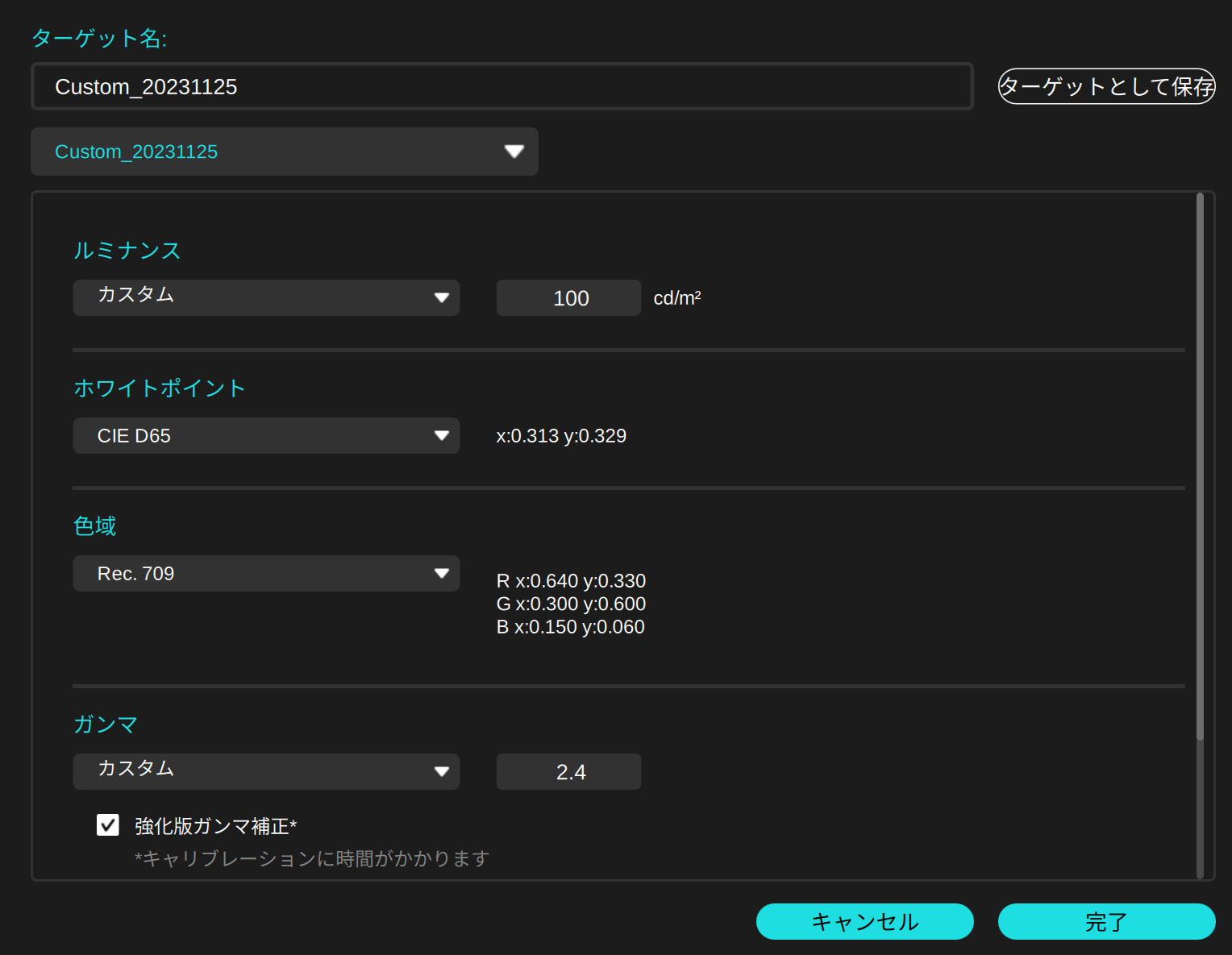Click the キャリブレーションに時間がかかります note

pyautogui.click(x=312, y=859)
